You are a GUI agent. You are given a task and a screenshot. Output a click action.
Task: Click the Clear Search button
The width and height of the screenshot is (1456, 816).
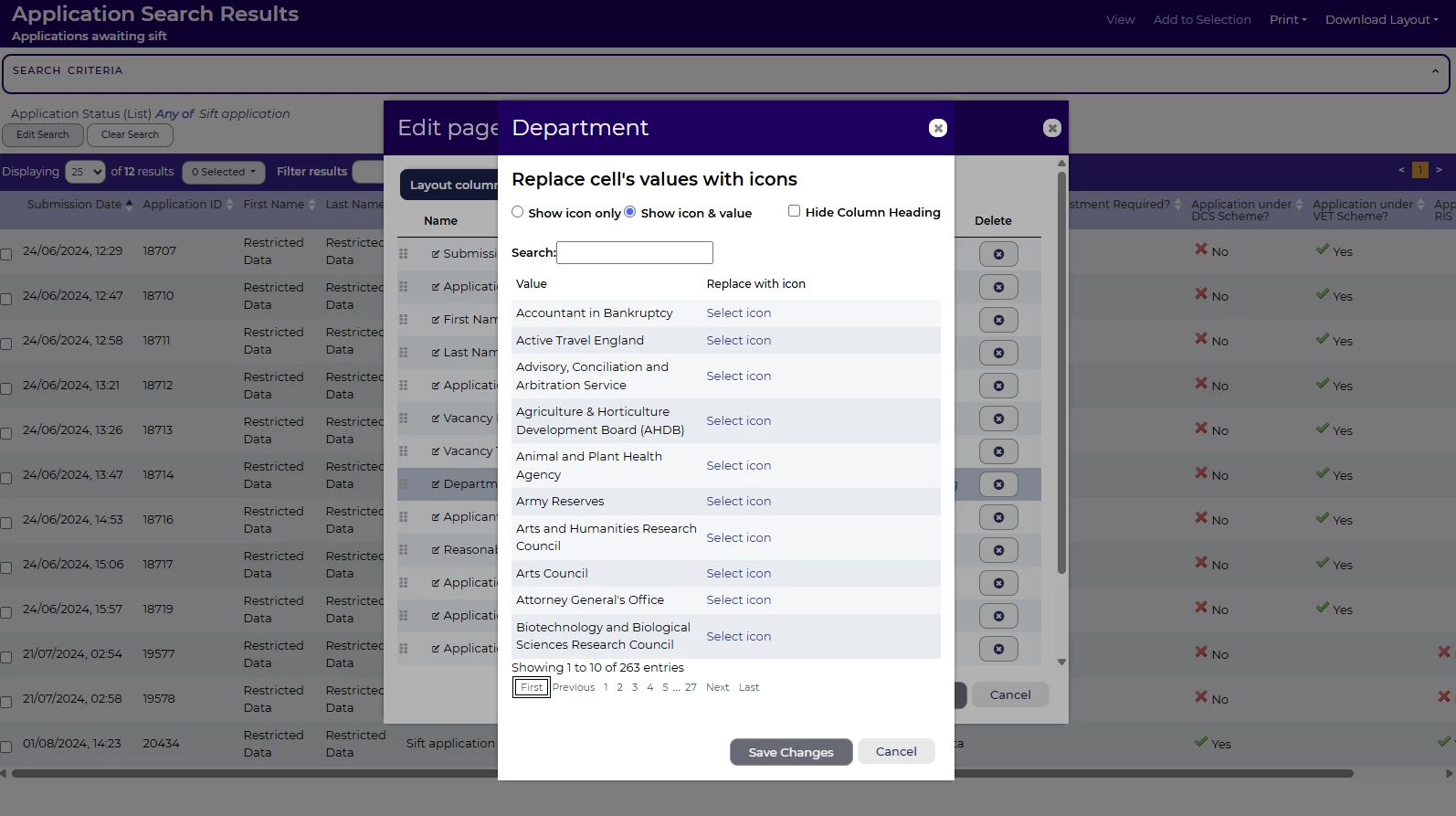[x=130, y=134]
